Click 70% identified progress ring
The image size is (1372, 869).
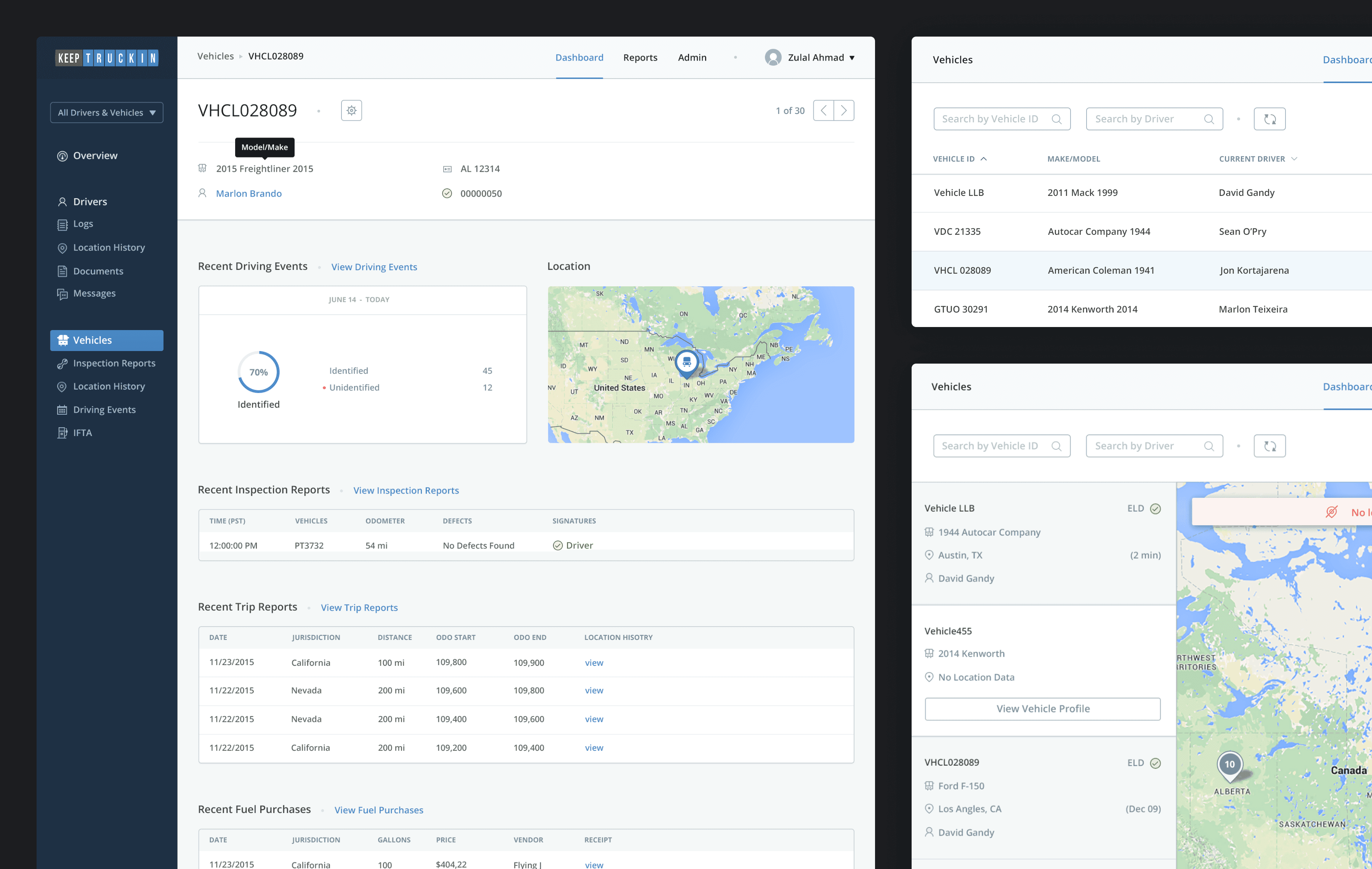(258, 372)
